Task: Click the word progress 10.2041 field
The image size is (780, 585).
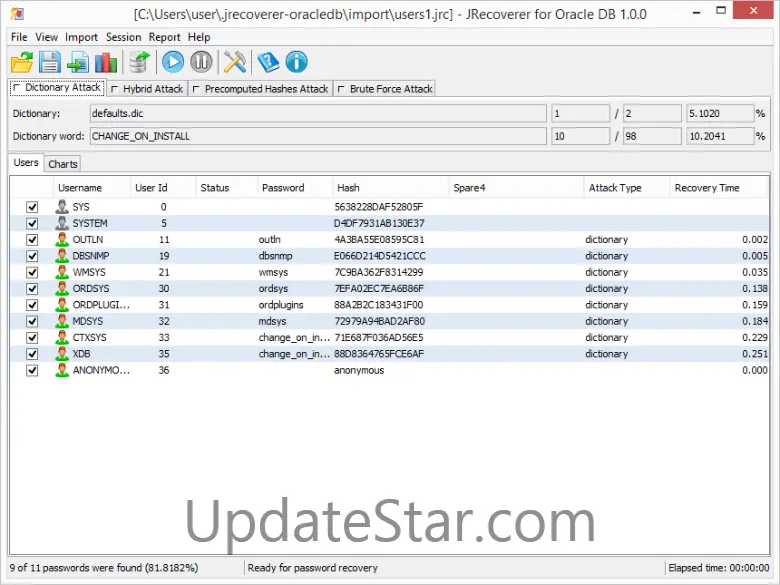Action: click(x=720, y=136)
